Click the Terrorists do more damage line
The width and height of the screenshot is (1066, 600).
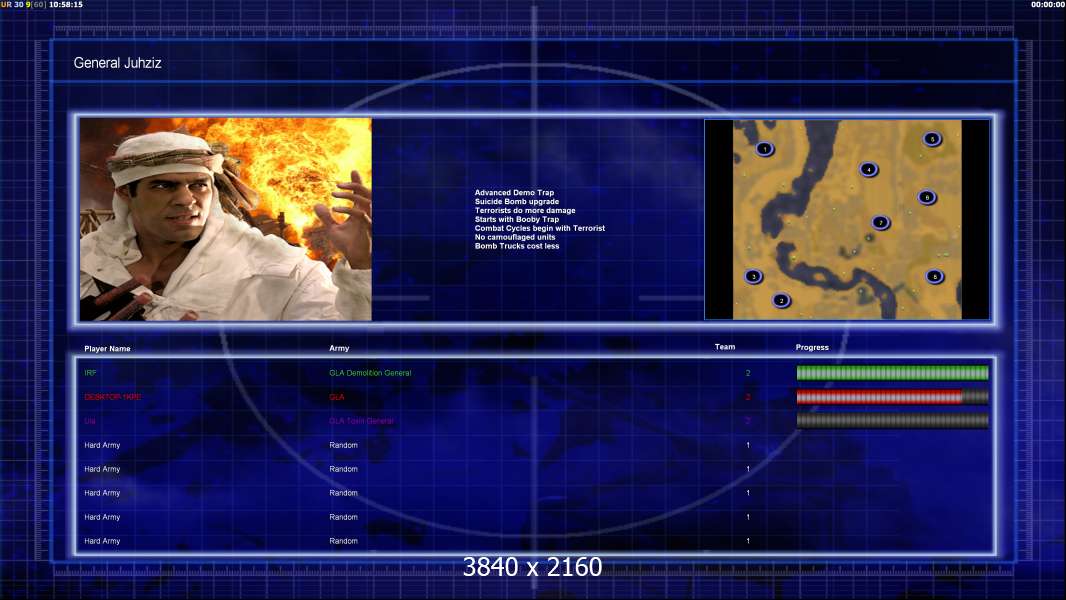point(525,210)
